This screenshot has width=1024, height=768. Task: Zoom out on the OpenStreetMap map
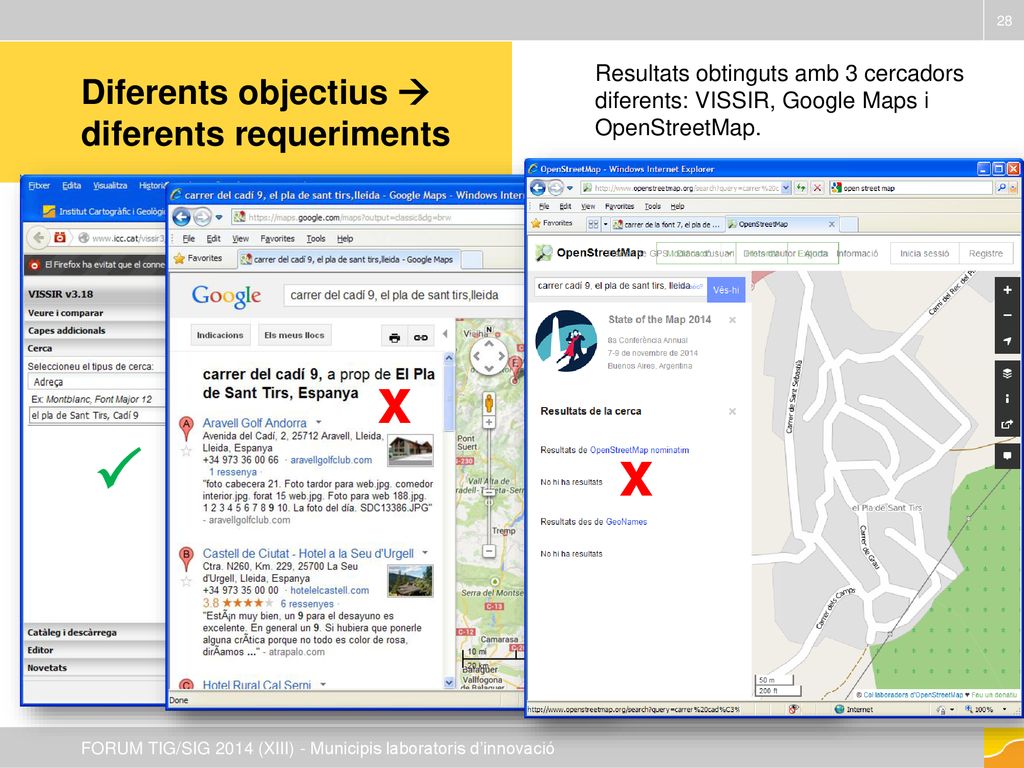(x=1008, y=315)
